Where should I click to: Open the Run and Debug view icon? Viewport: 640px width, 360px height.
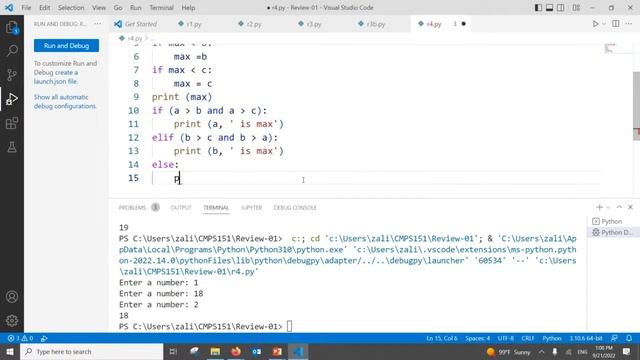[12, 99]
